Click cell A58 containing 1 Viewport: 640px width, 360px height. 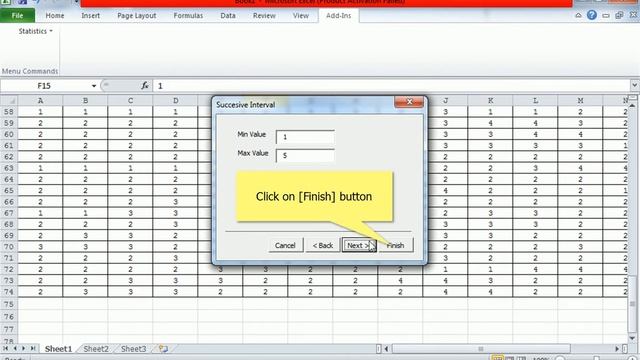40,111
